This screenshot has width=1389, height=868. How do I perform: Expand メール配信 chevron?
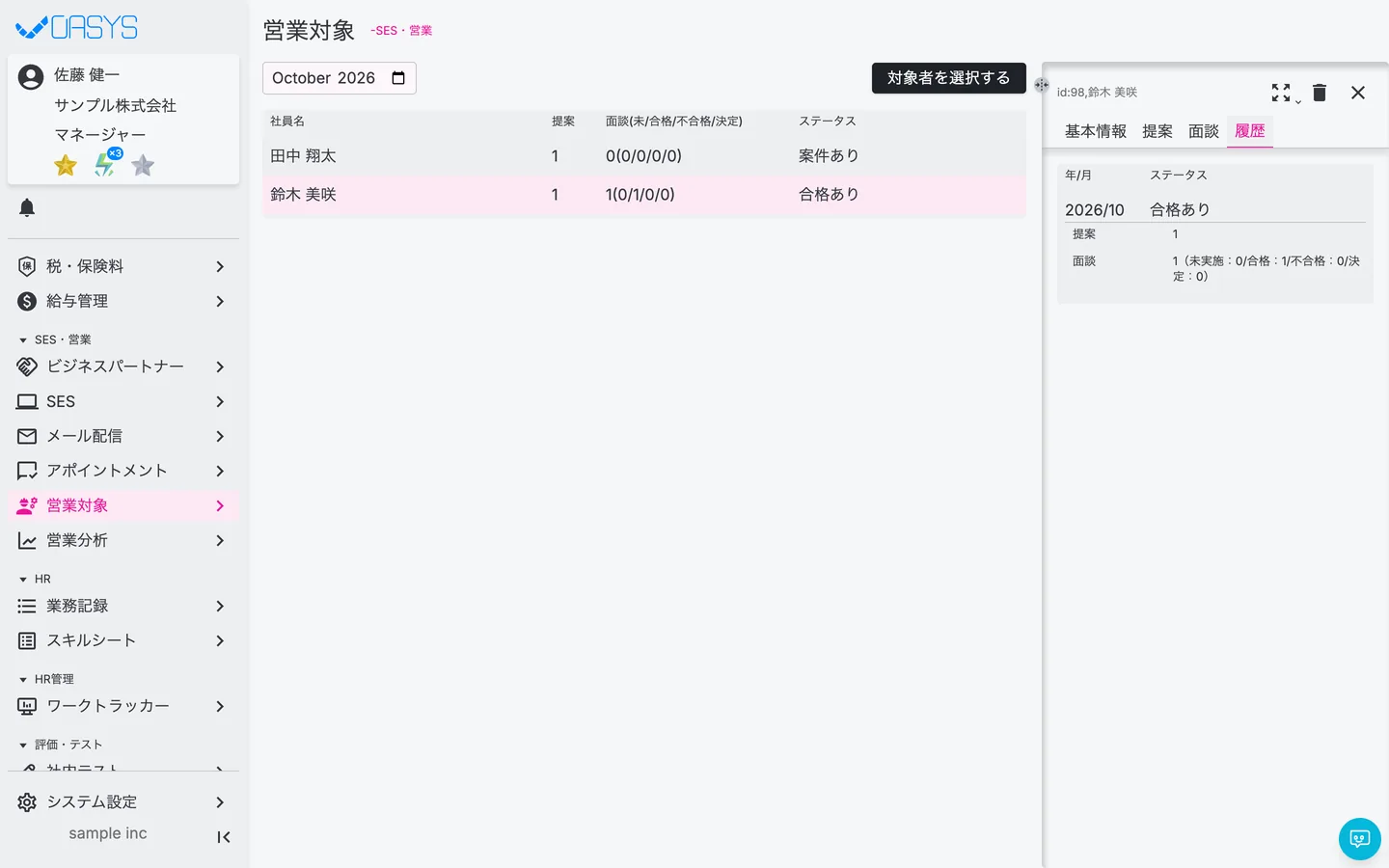[x=220, y=436]
